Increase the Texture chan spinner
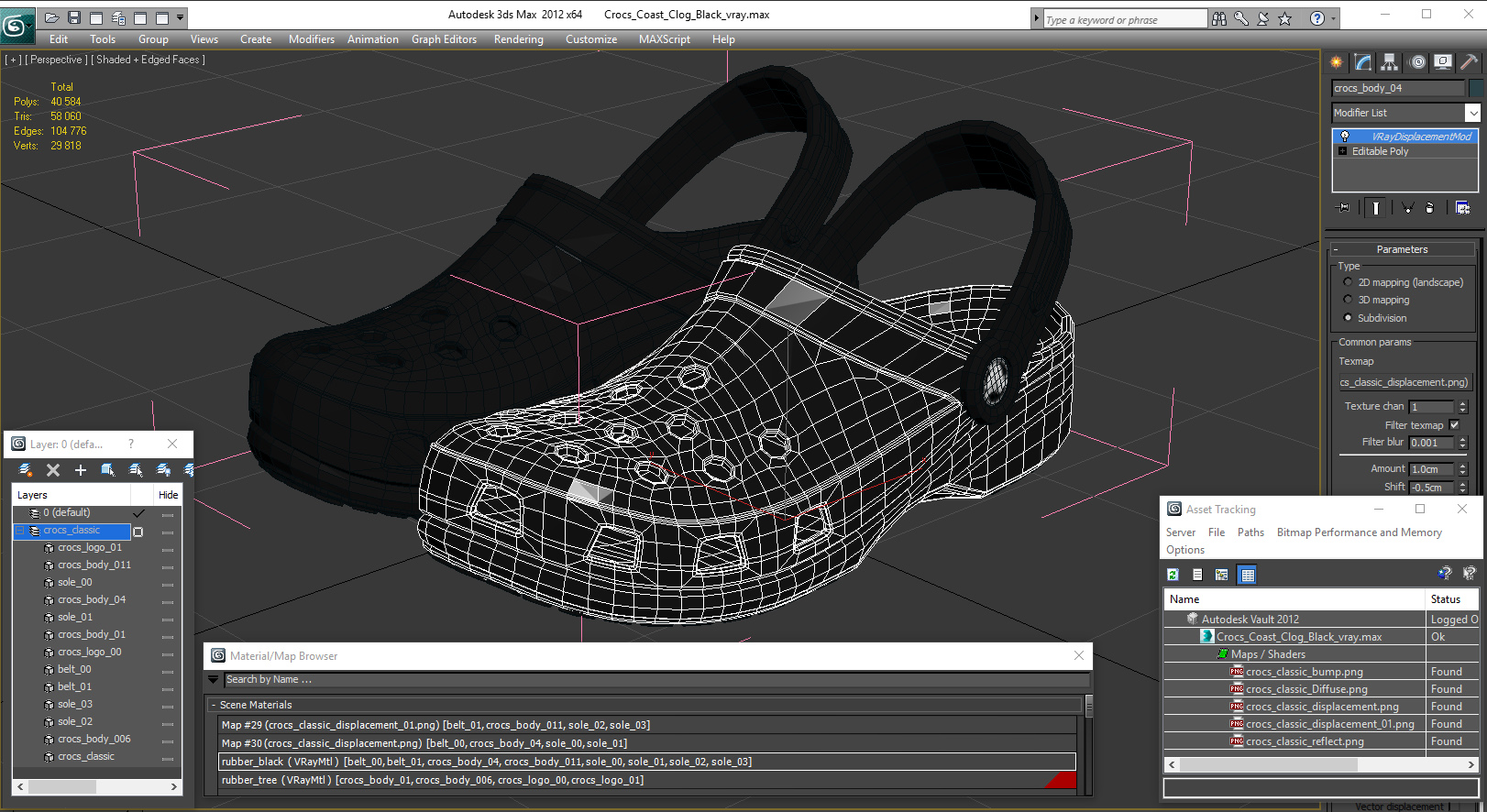 (x=1463, y=403)
